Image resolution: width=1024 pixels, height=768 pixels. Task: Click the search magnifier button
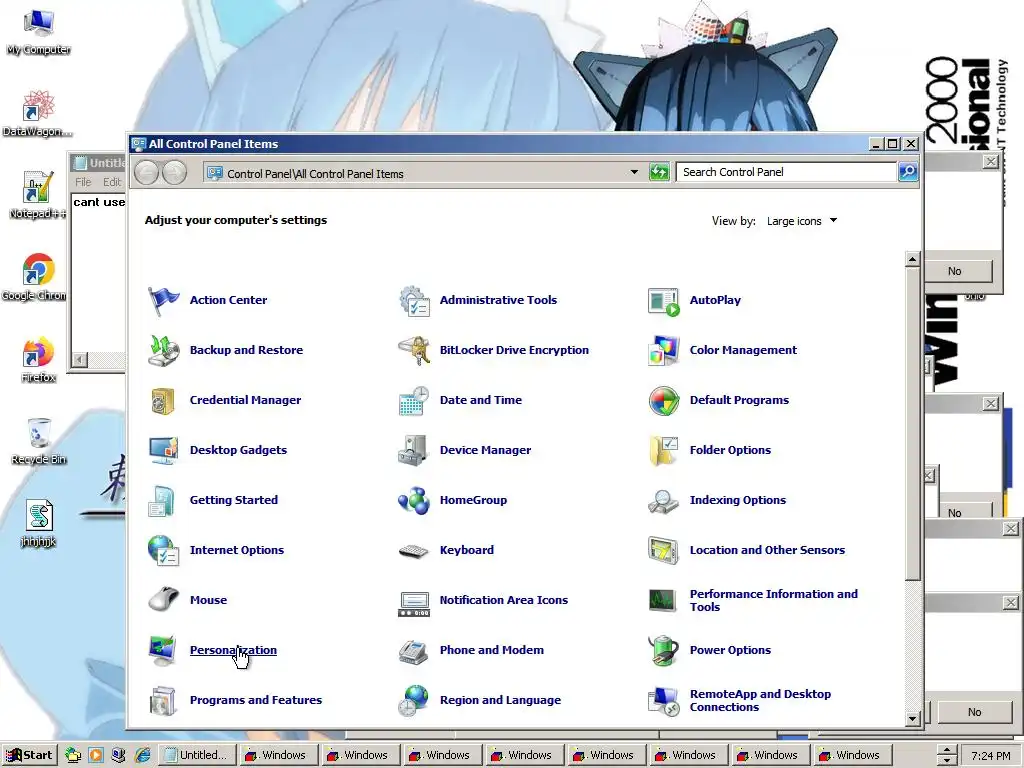tap(908, 172)
